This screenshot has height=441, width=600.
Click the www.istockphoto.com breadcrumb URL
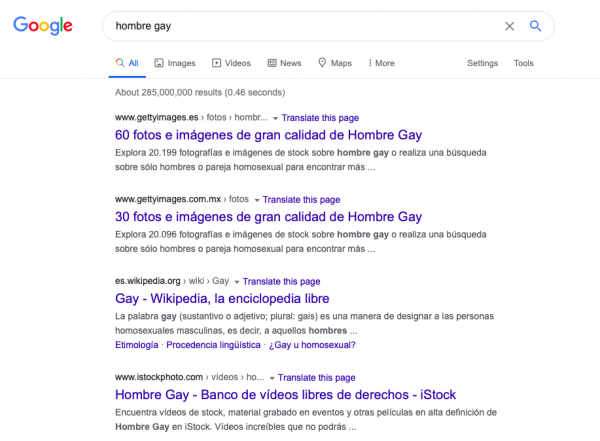[x=189, y=377]
